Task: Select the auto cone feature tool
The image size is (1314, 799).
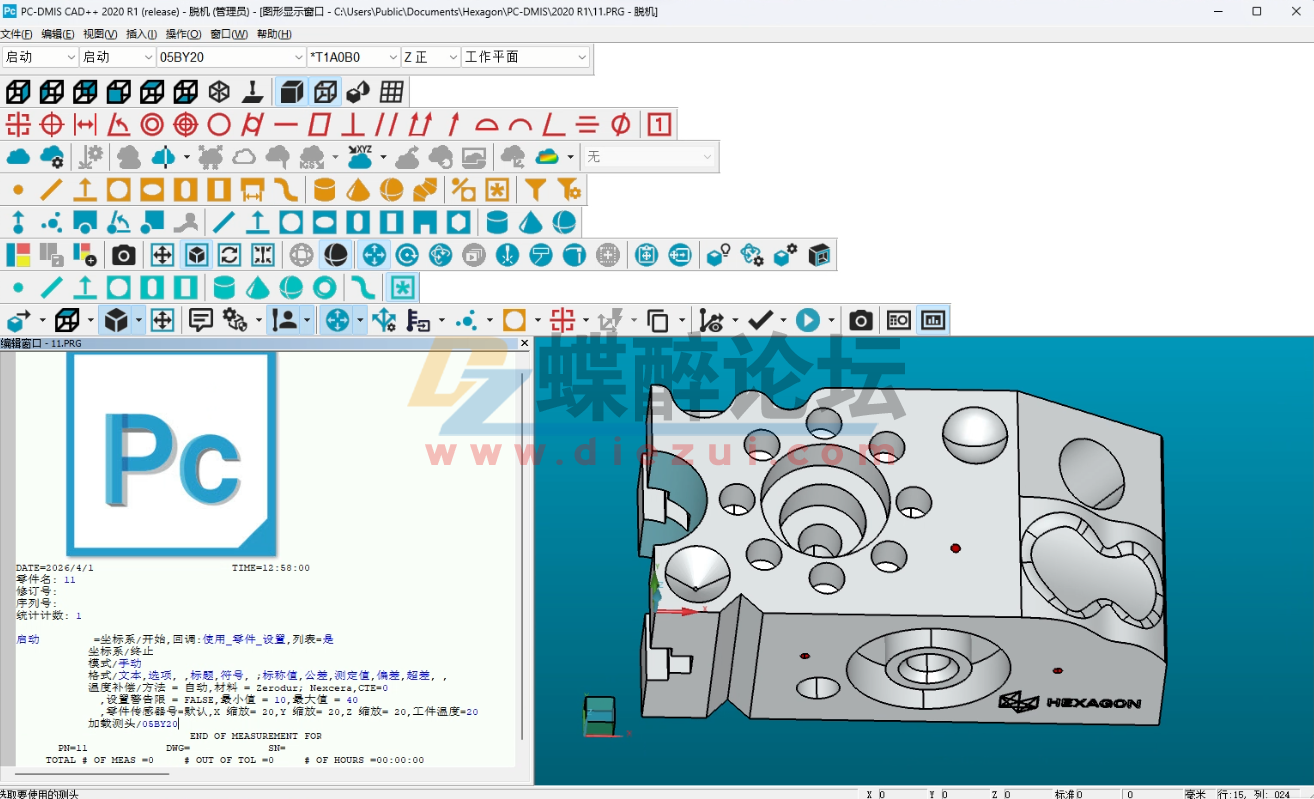Action: point(356,190)
